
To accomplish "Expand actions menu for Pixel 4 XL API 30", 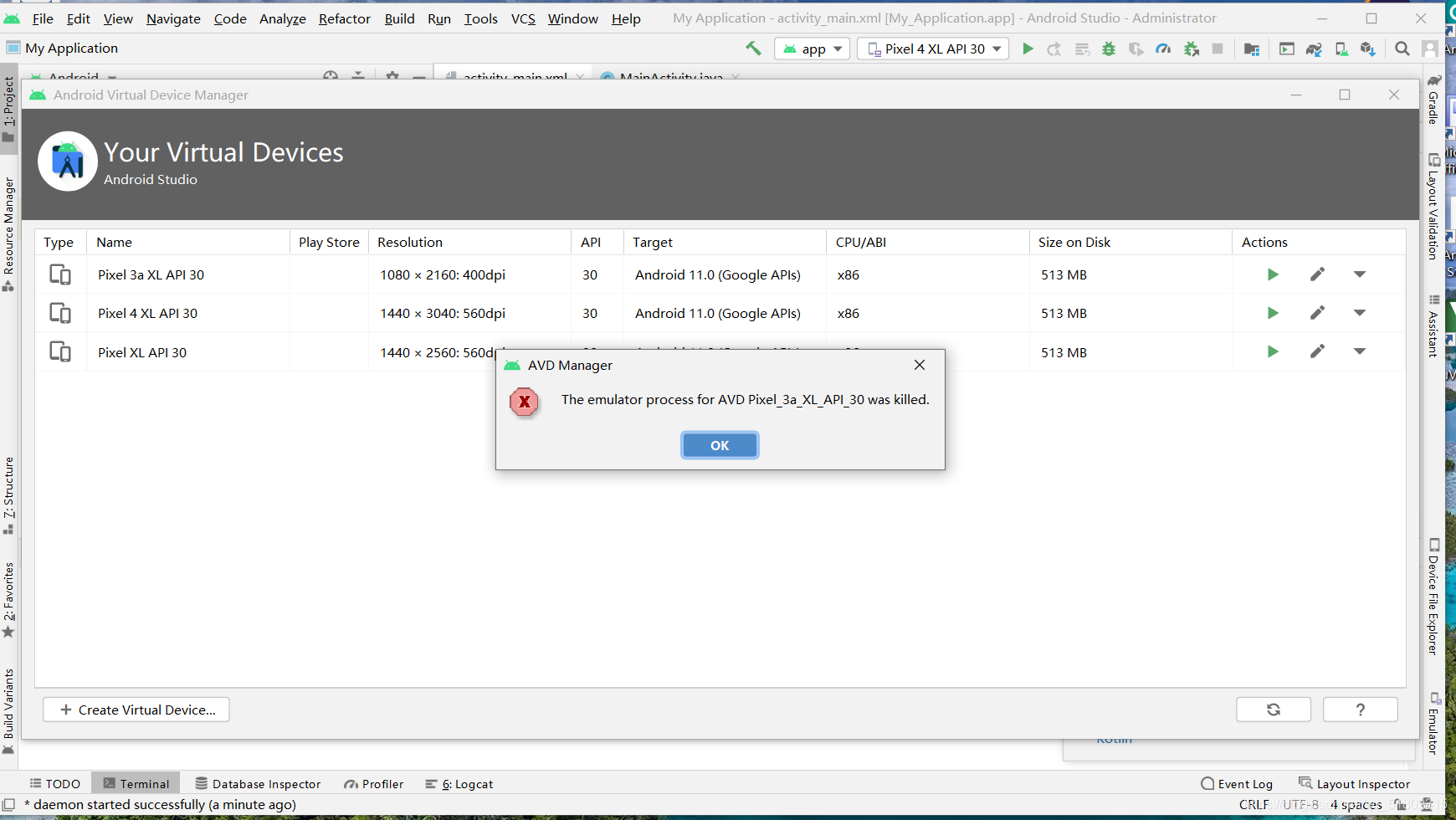I will (1360, 313).
